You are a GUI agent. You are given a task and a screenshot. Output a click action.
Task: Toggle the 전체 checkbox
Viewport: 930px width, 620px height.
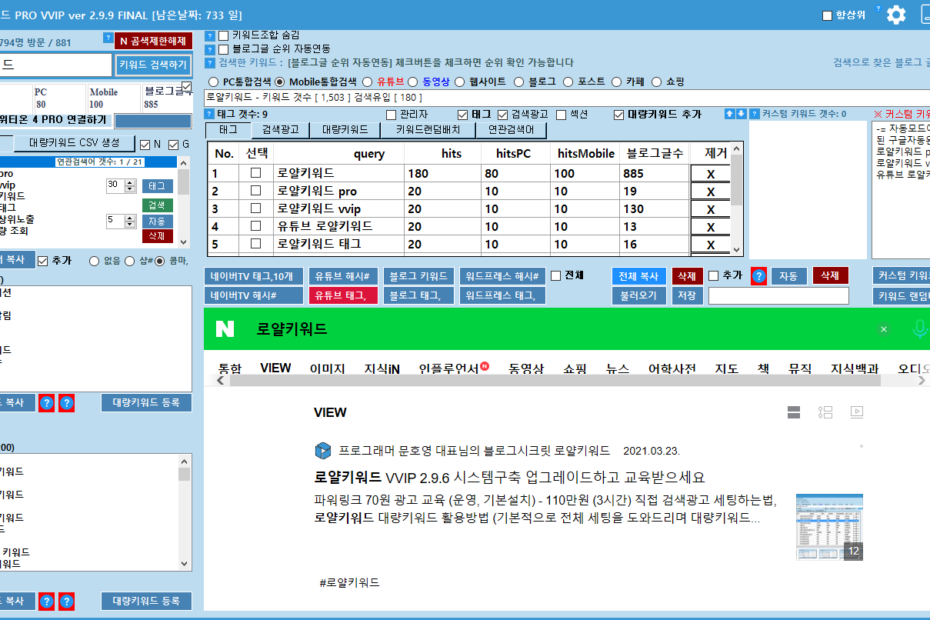click(556, 276)
